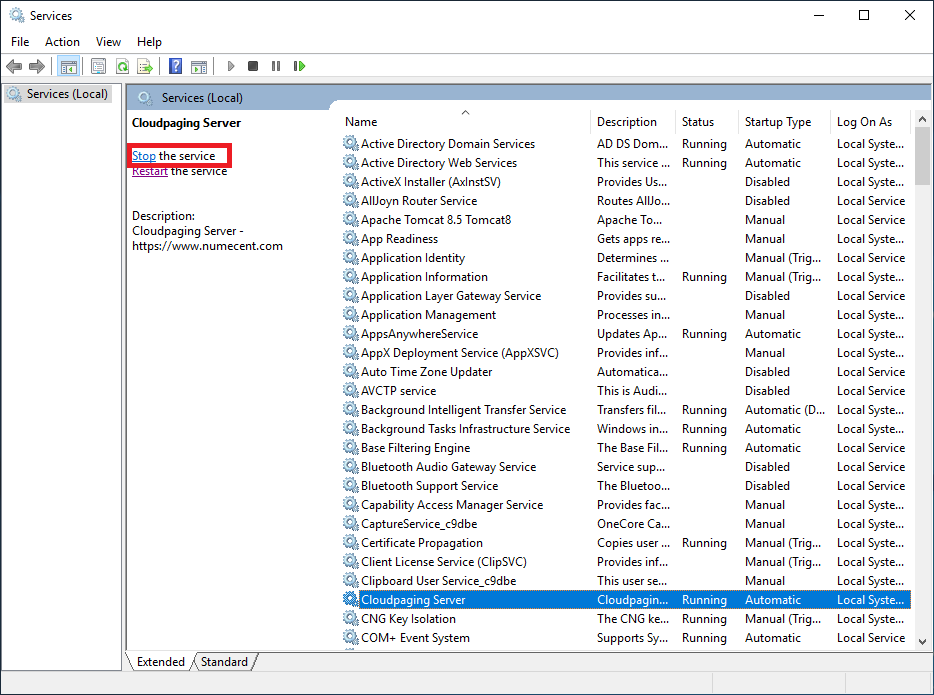Stop the service using the Stop toolbar icon
The image size is (934, 695).
253,66
